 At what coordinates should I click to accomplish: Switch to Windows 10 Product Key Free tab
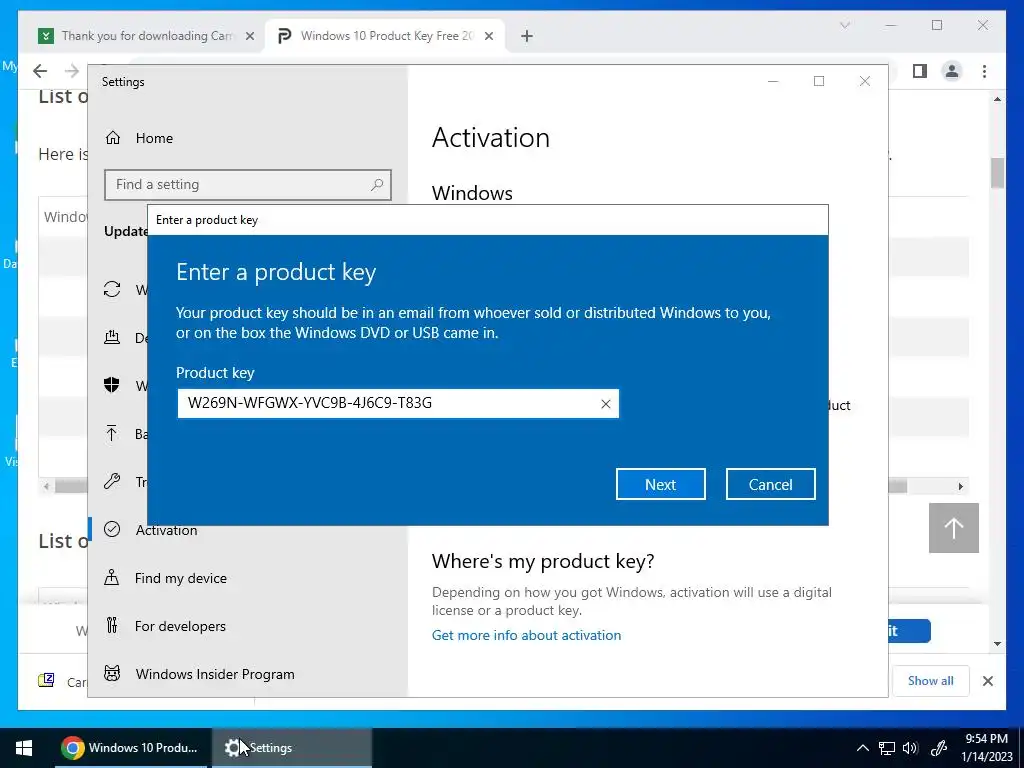[x=385, y=36]
